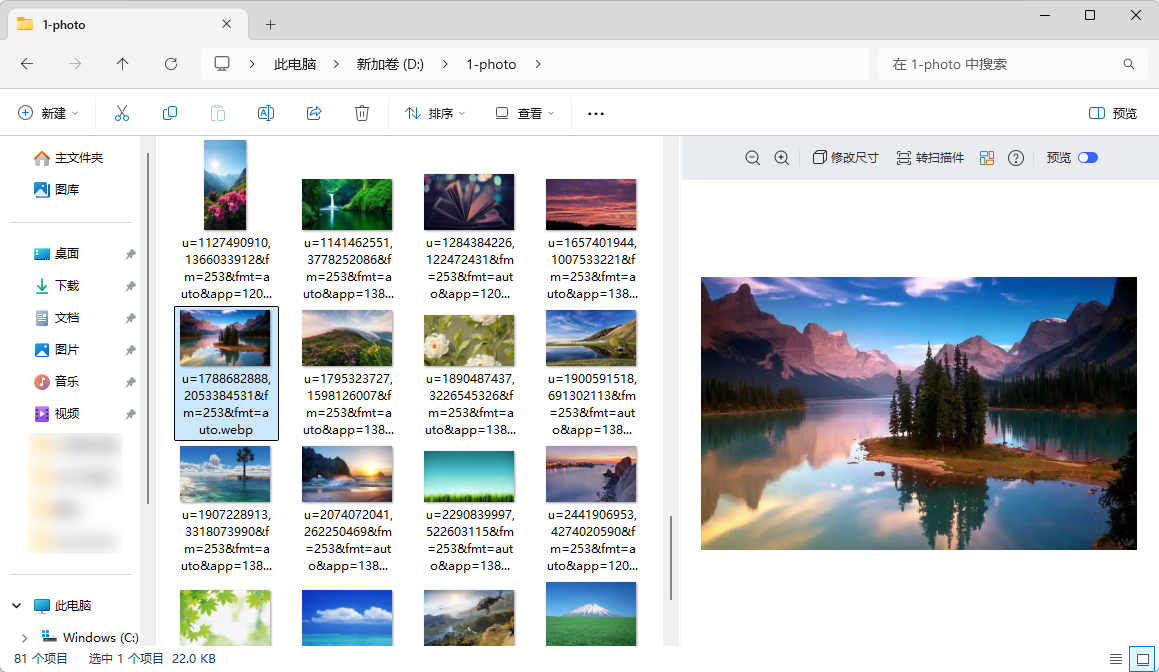Click the refresh button in the address bar
The height and width of the screenshot is (672, 1159).
click(170, 63)
